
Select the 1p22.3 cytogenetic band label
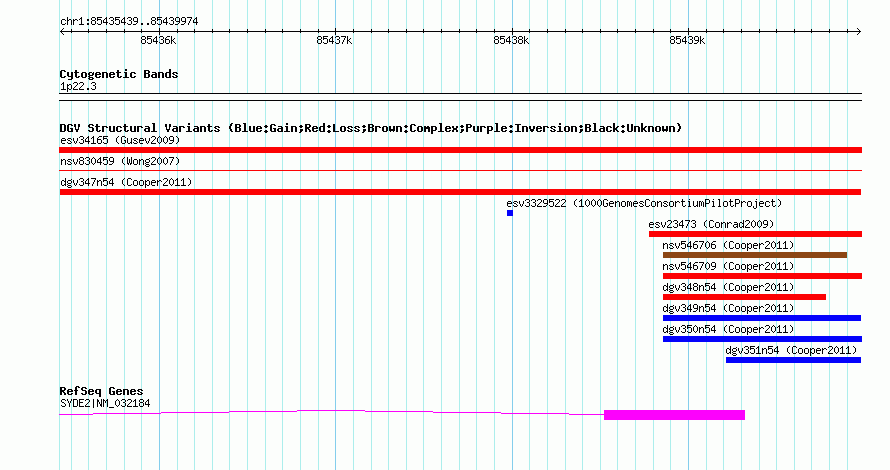[78, 86]
